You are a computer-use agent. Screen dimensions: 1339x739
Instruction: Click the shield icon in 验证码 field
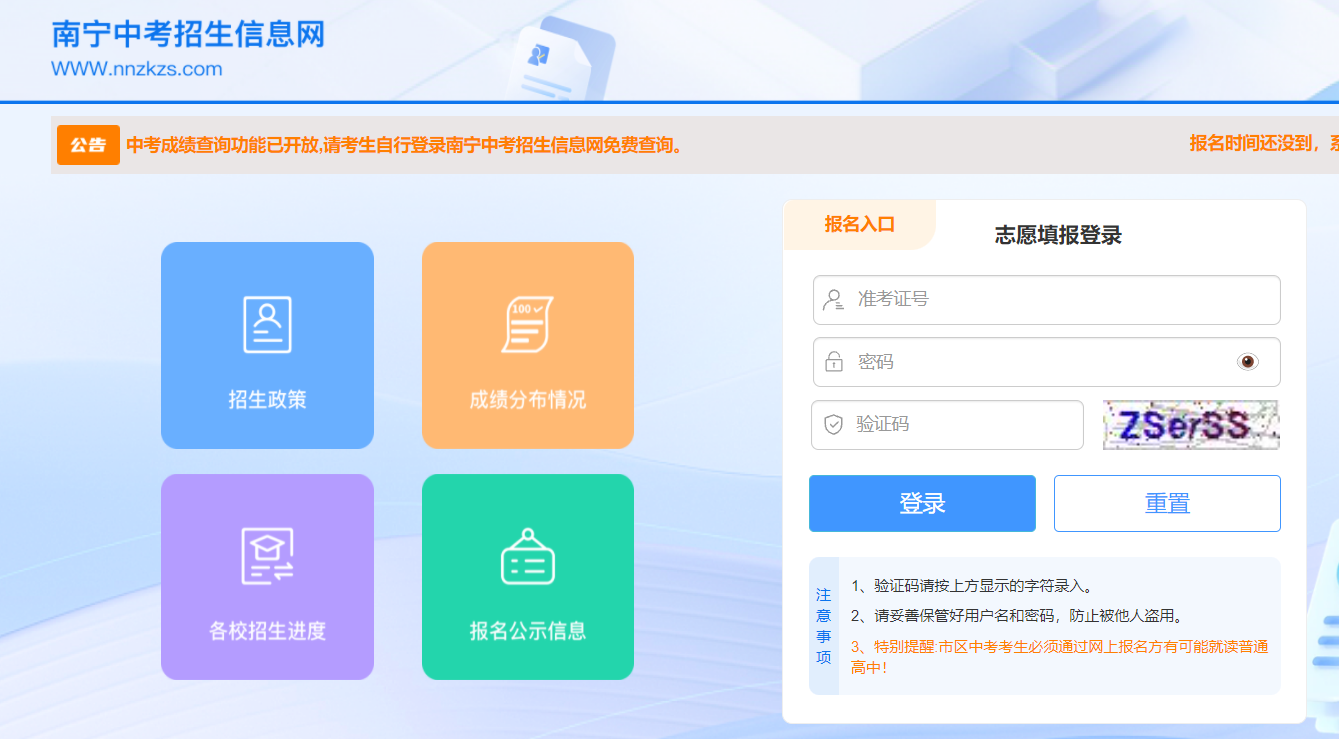833,425
